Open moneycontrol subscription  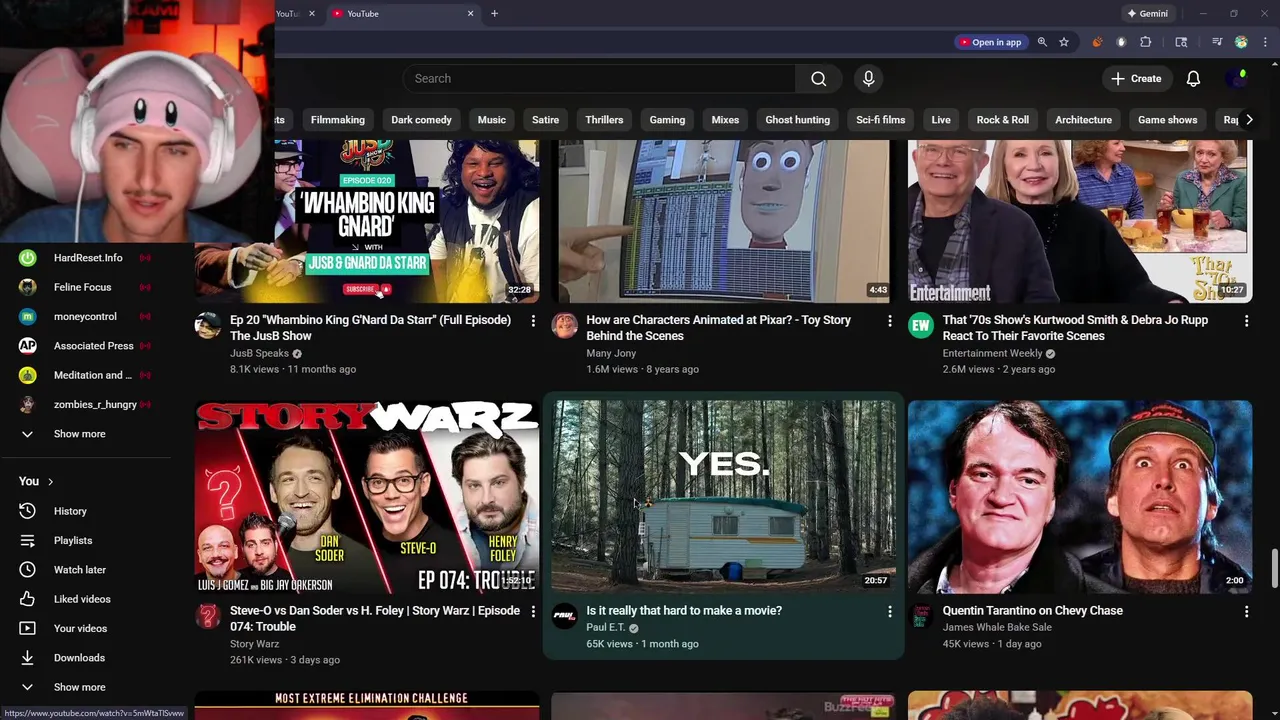click(85, 317)
